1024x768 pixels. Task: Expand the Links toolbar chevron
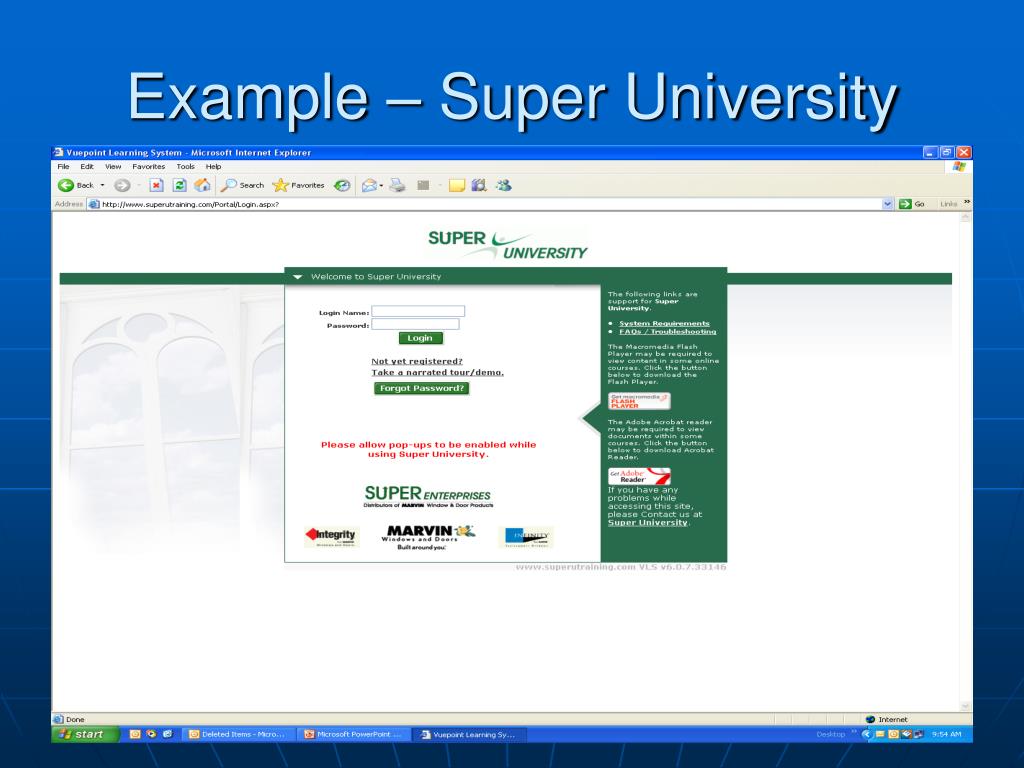point(967,202)
